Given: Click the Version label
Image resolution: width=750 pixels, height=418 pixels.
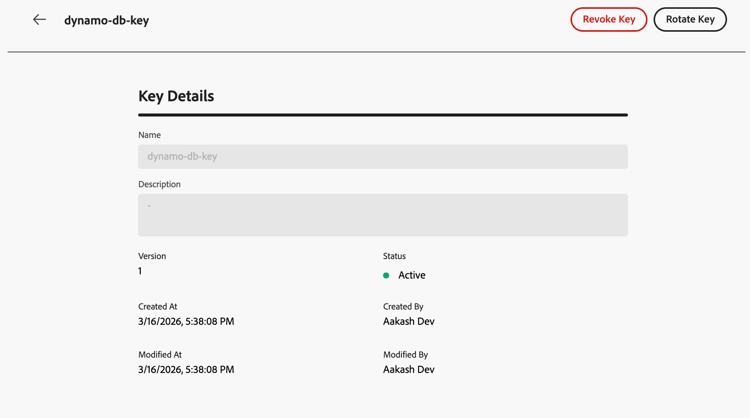Looking at the screenshot, I should [x=152, y=256].
